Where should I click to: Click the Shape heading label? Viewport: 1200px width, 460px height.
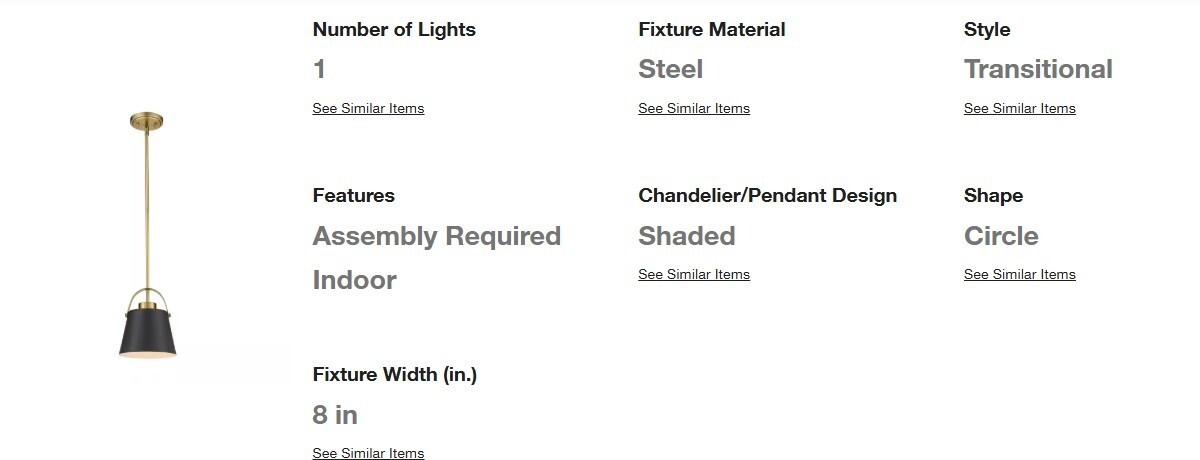tap(993, 196)
